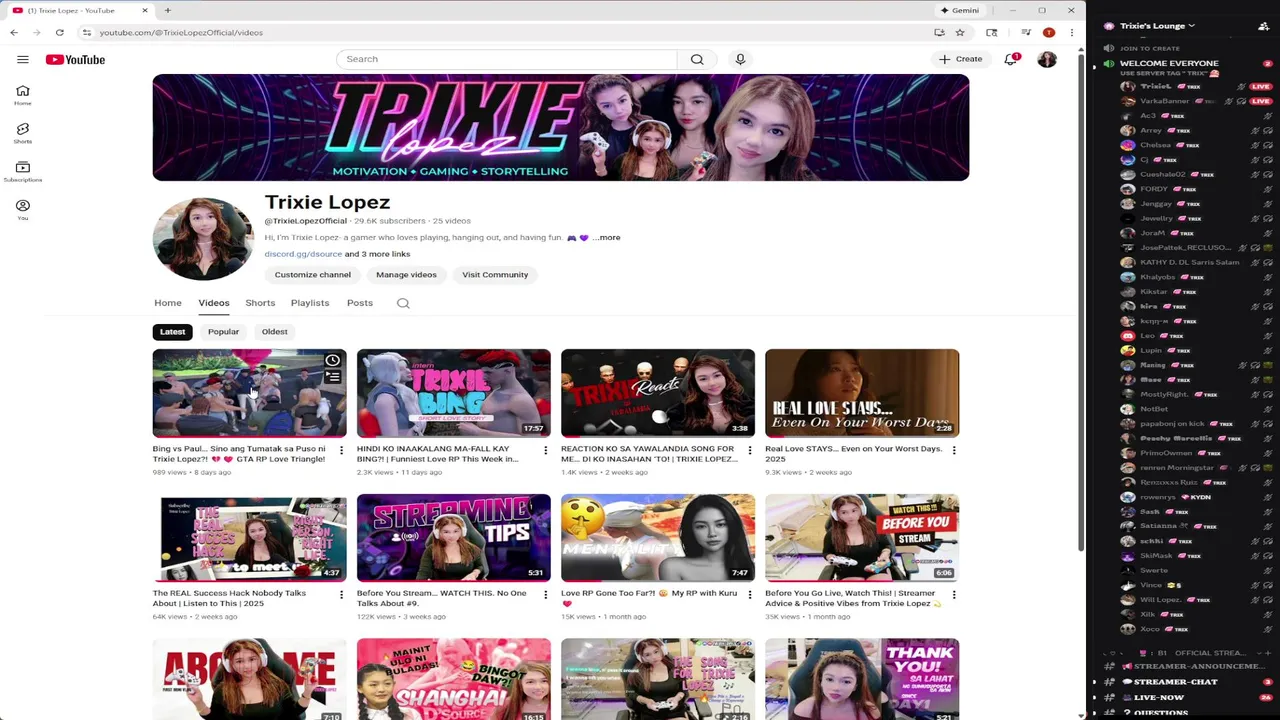
Task: Switch to the Posts channel tab
Action: pos(360,303)
